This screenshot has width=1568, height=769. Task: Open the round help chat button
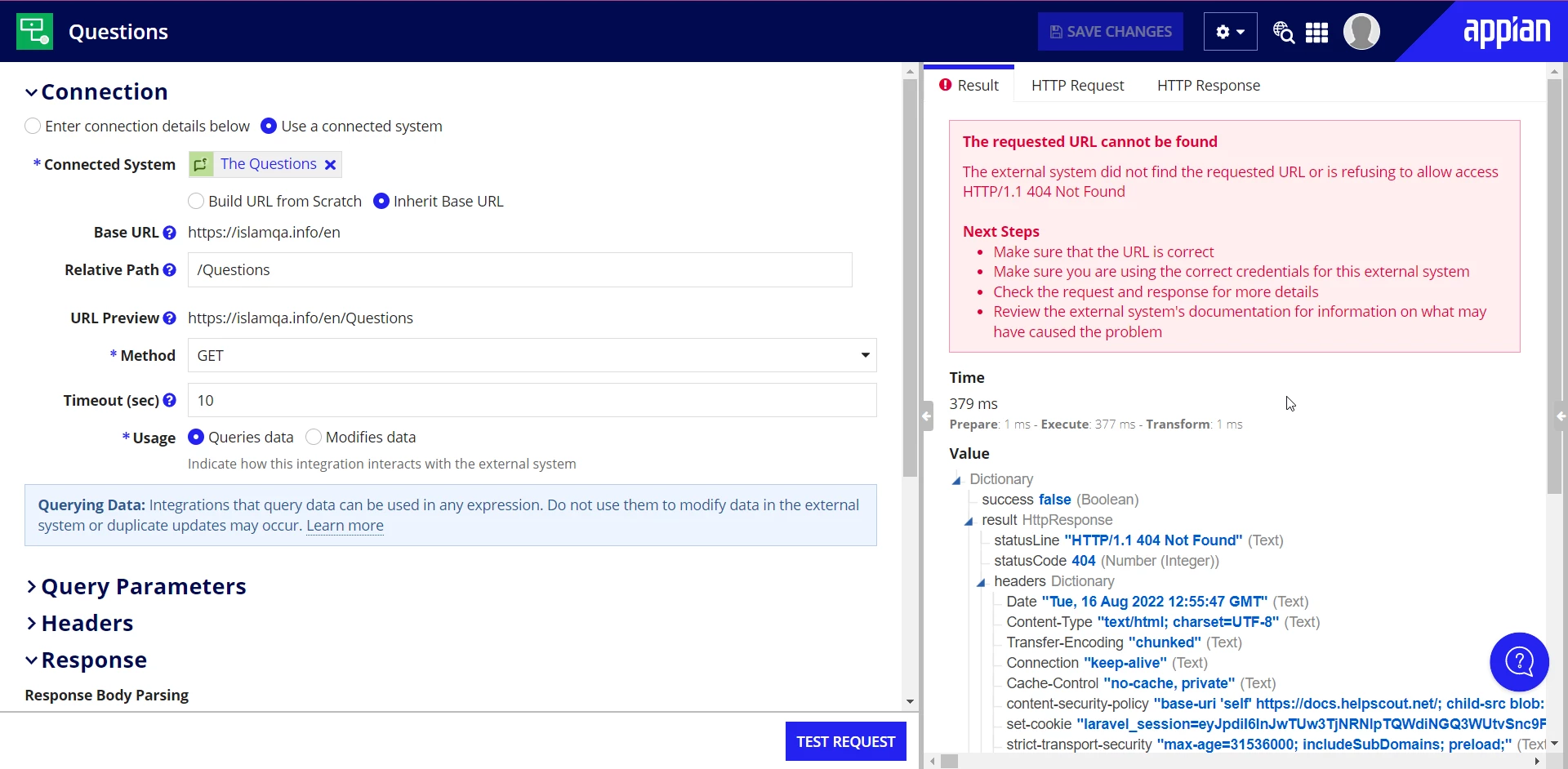tap(1519, 662)
